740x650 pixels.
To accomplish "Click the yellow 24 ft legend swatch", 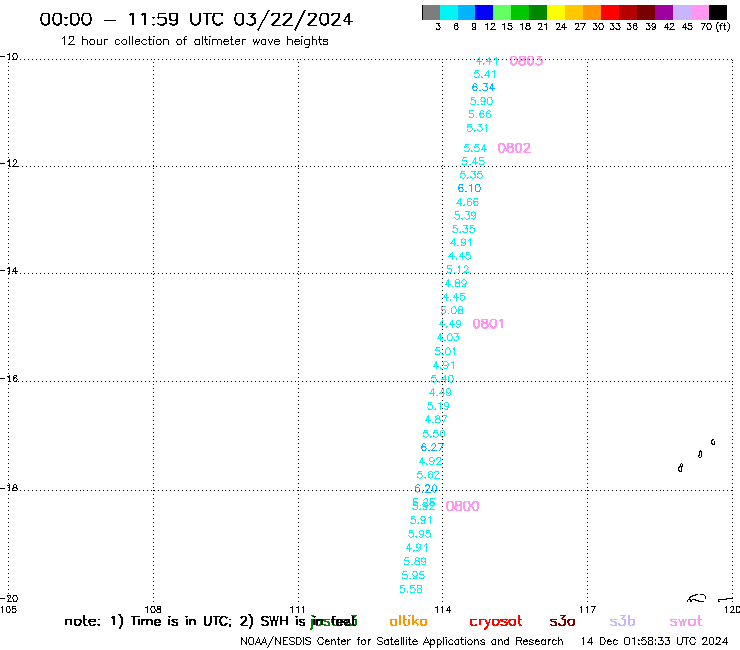I will click(556, 12).
